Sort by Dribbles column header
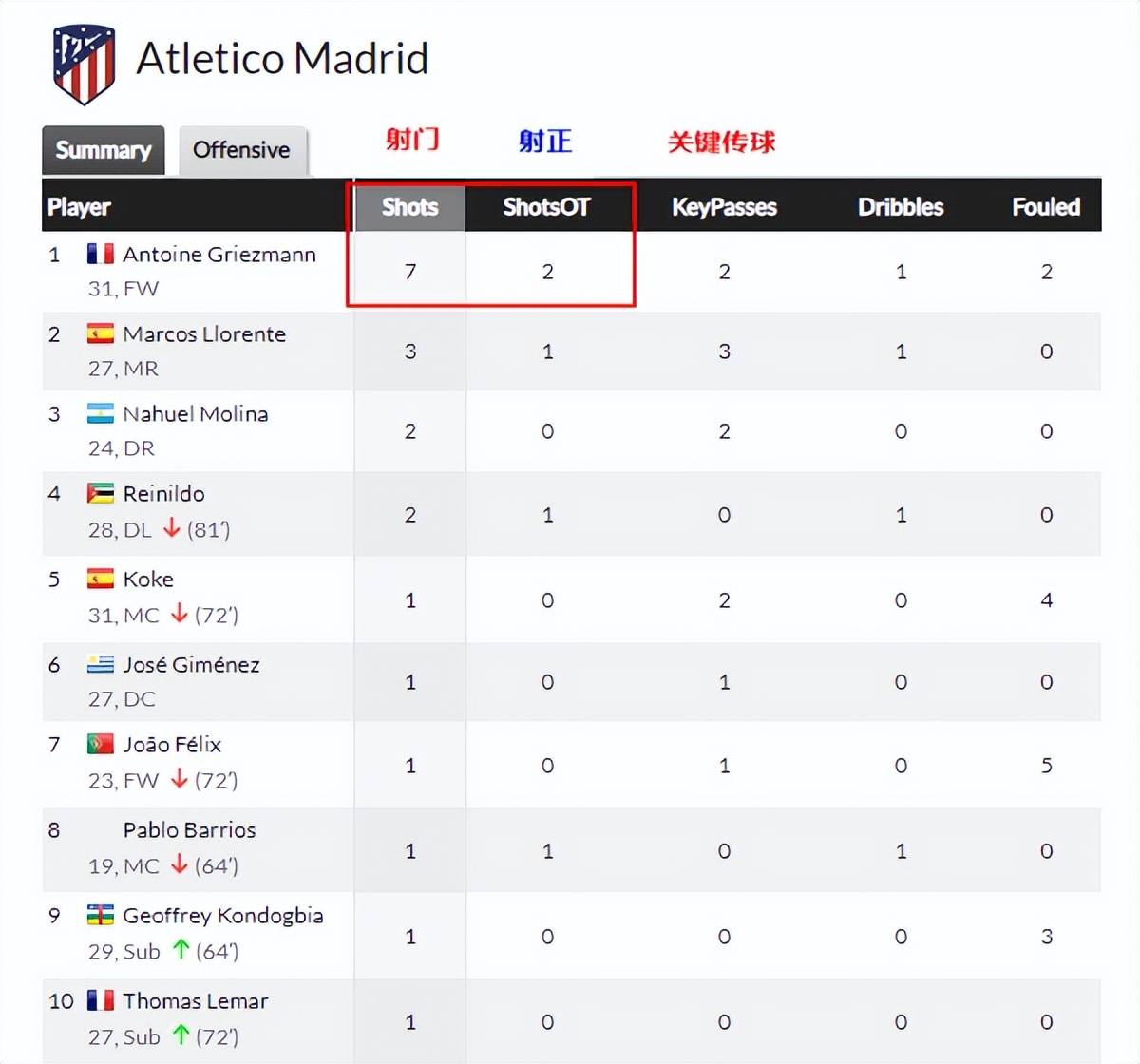1140x1064 pixels. (901, 207)
